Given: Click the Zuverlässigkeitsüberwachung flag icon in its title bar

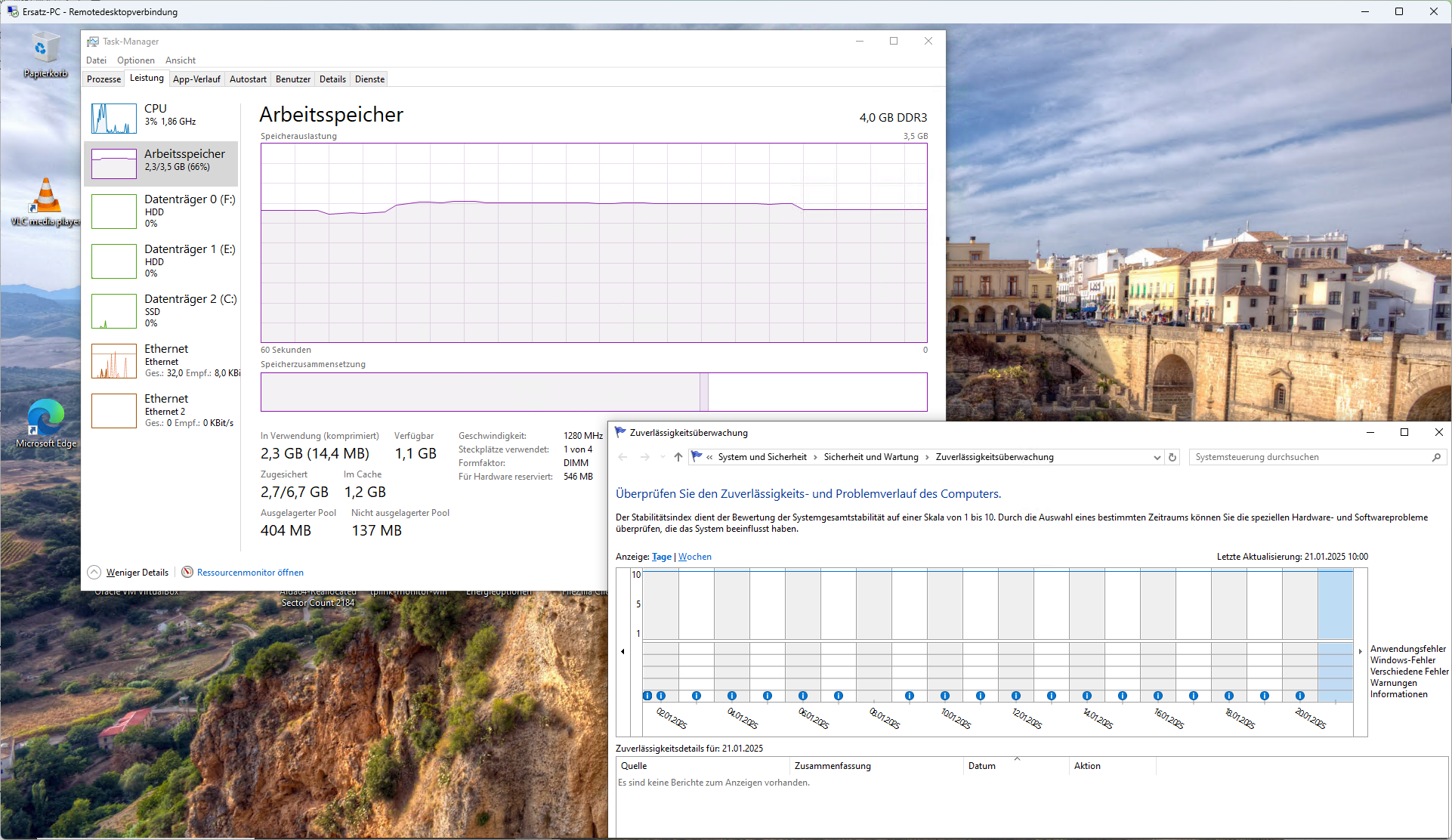Looking at the screenshot, I should [620, 432].
